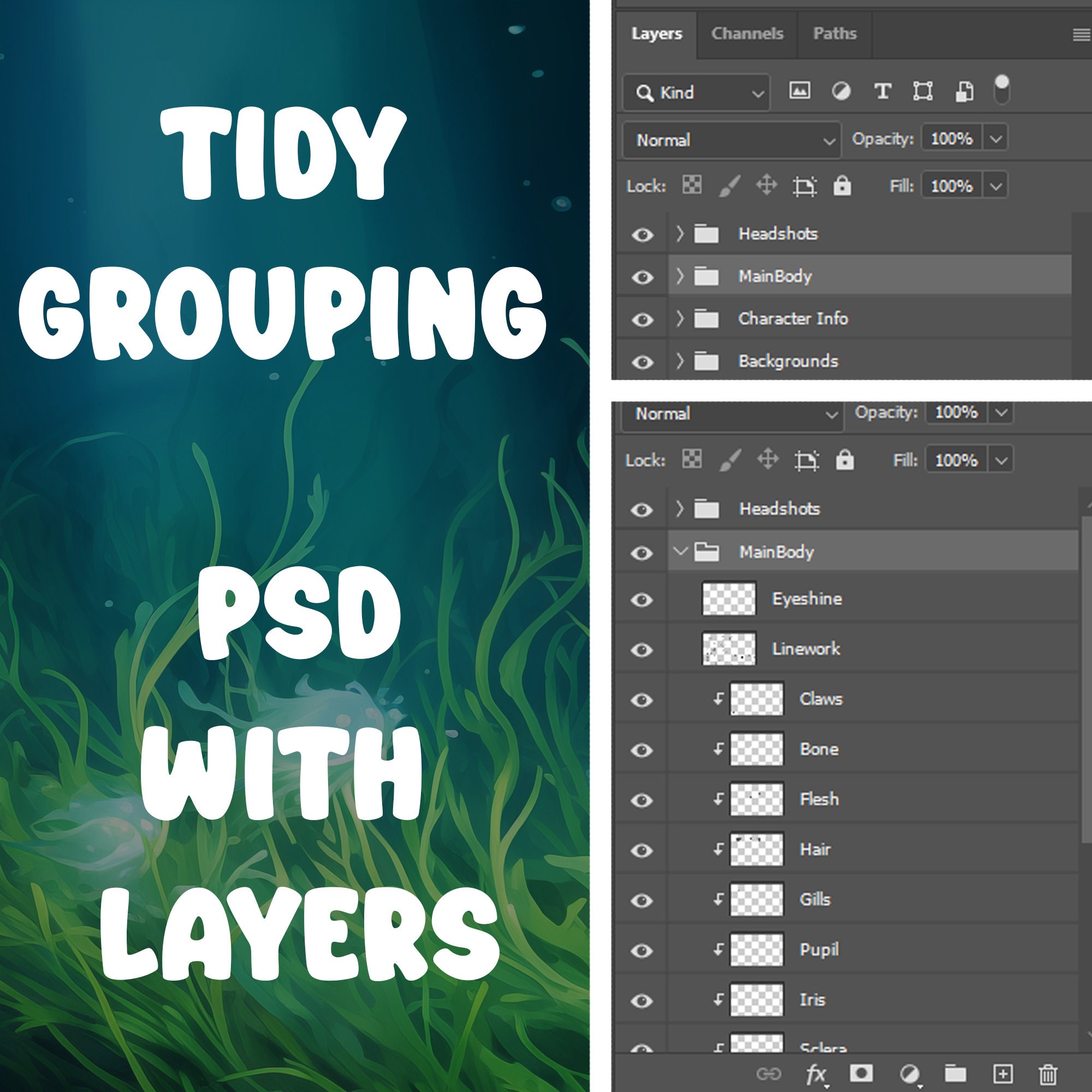Switch to the Paths tab
The height and width of the screenshot is (1092, 1092).
(835, 33)
